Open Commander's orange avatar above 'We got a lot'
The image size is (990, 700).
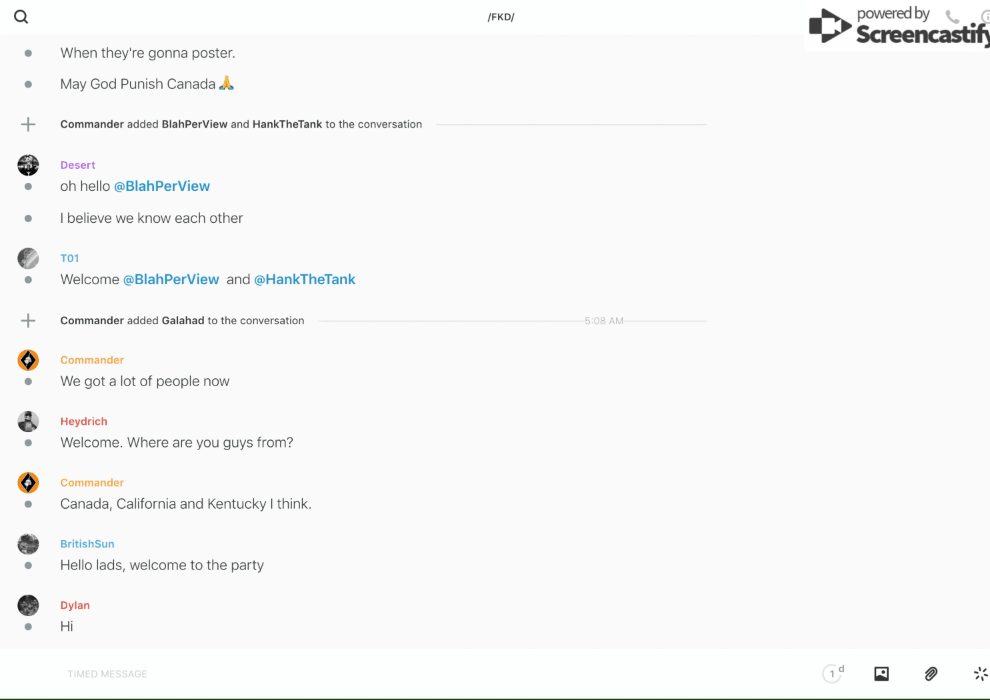click(28, 360)
